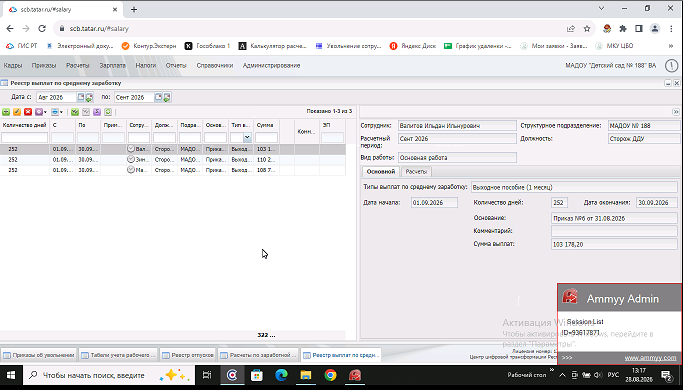The image size is (683, 390).
Task: Collapse the right details panel with arrows icon
Action: [676, 112]
